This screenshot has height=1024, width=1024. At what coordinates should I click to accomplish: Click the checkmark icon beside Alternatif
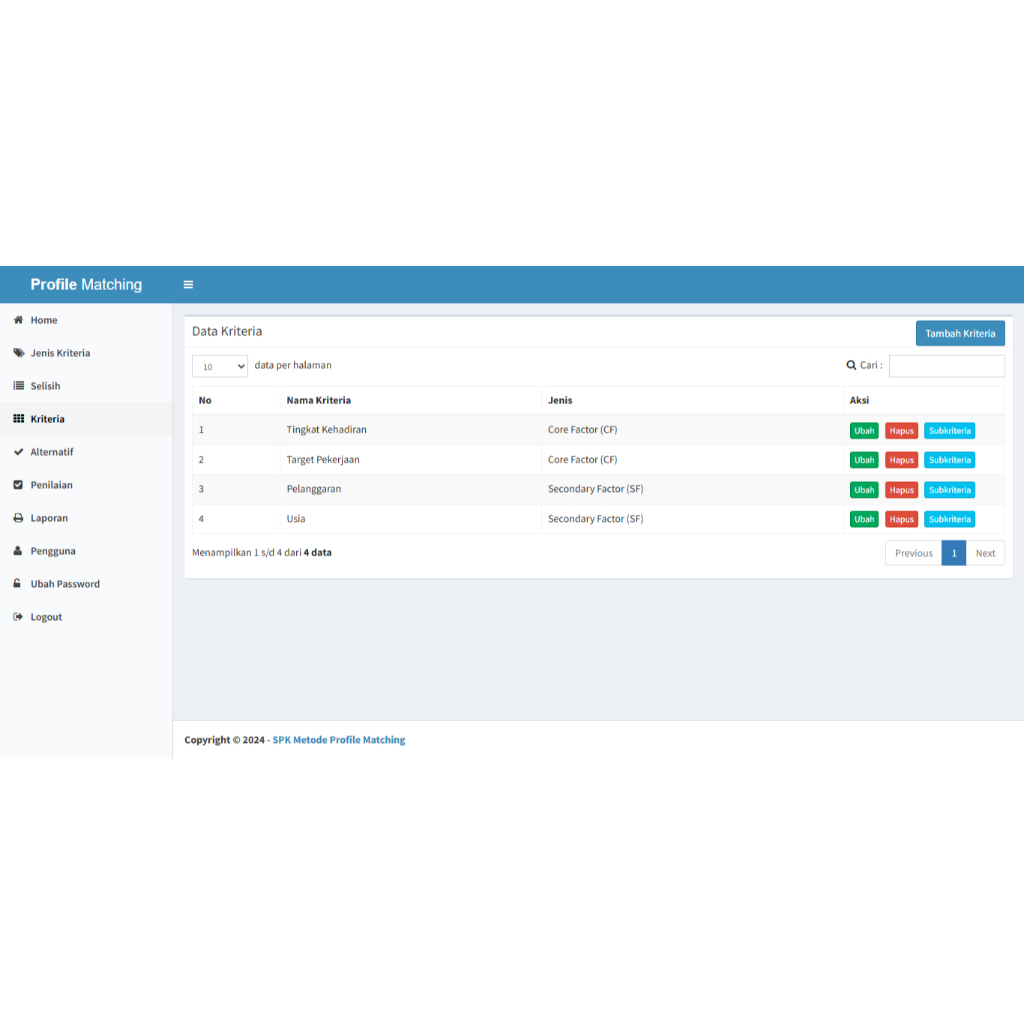pyautogui.click(x=18, y=452)
